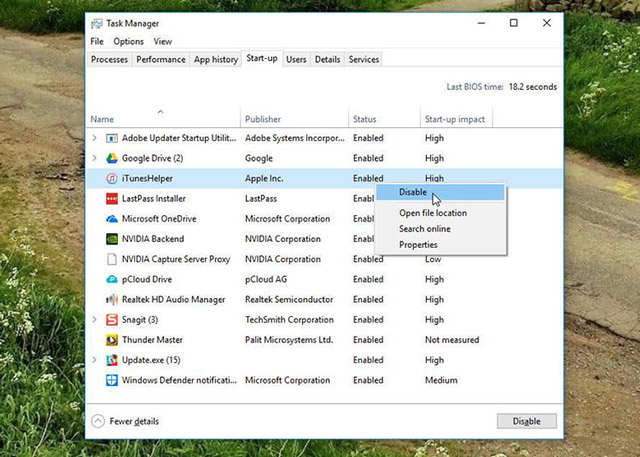Choose Open file location in context menu

(x=433, y=213)
